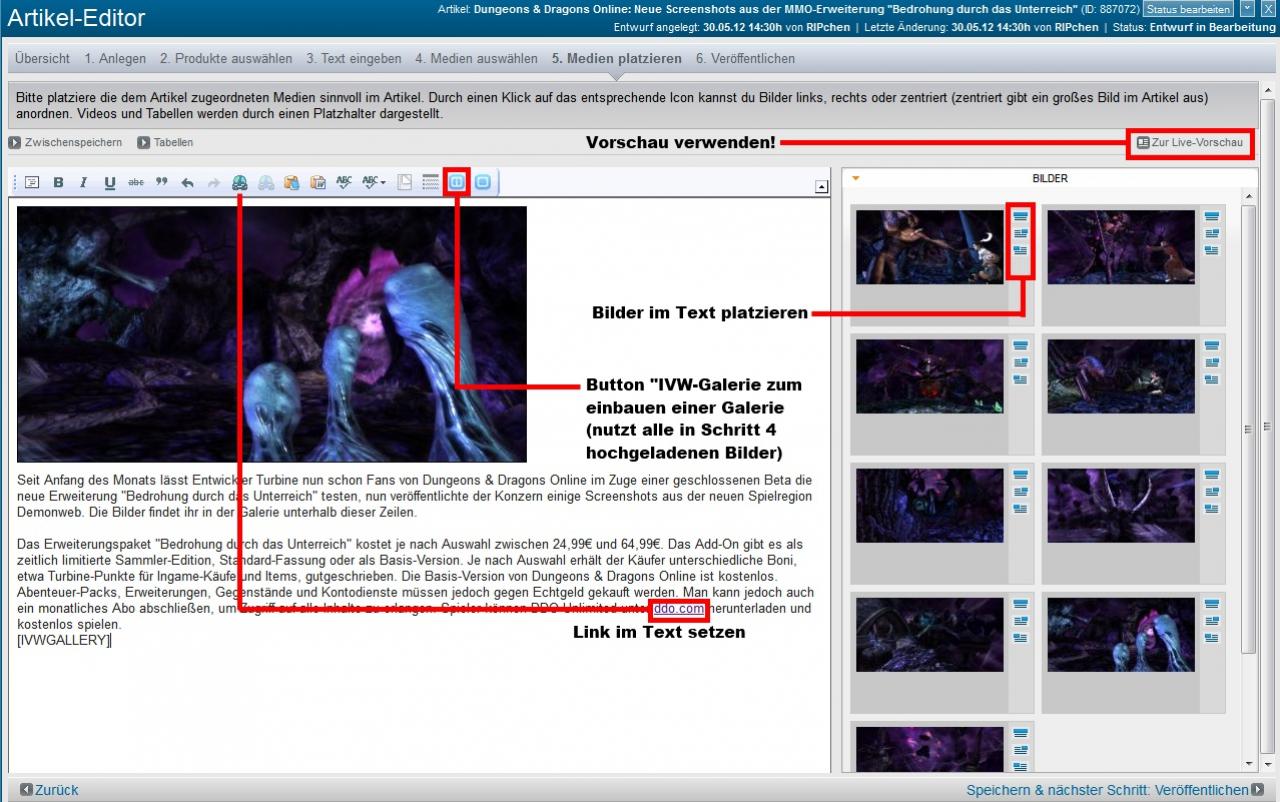The height and width of the screenshot is (802, 1280).
Task: Redo the last edit
Action: [x=213, y=183]
